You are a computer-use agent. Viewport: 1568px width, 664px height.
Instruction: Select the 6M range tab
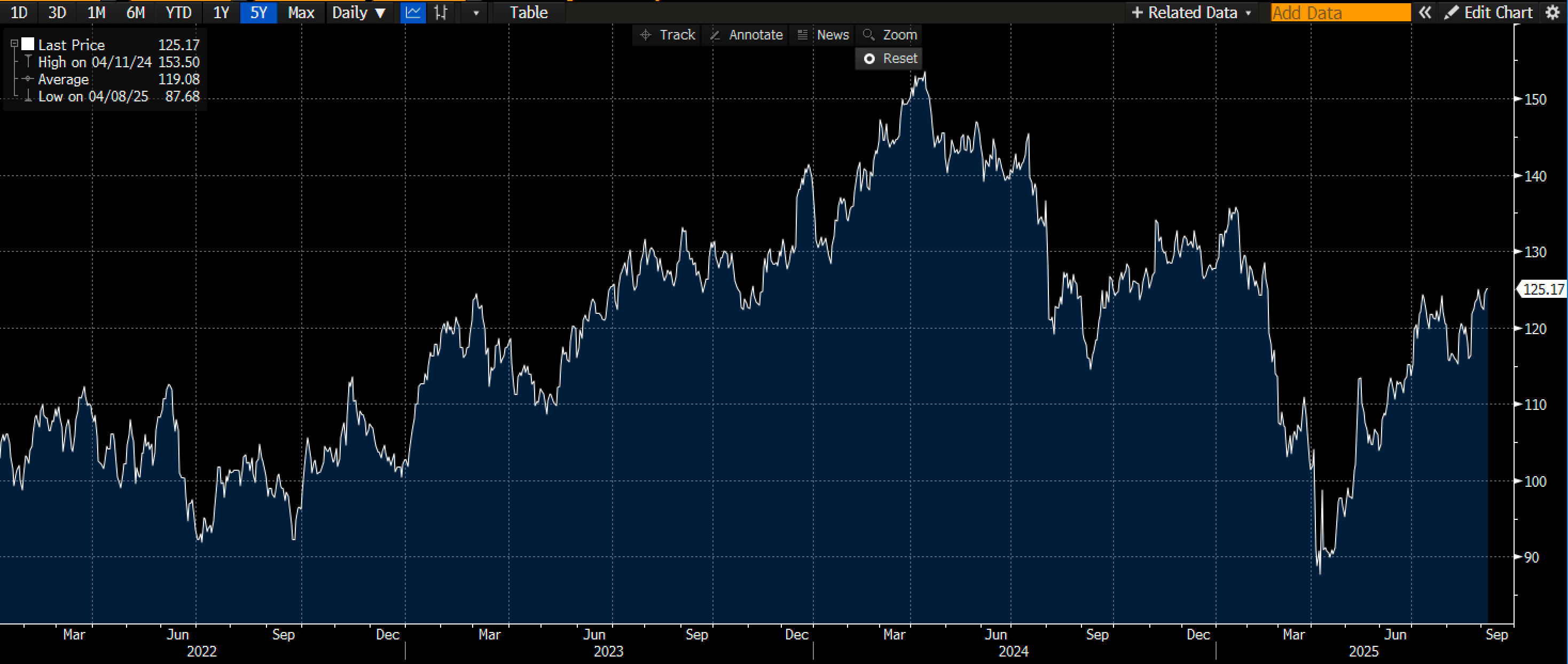coord(135,12)
